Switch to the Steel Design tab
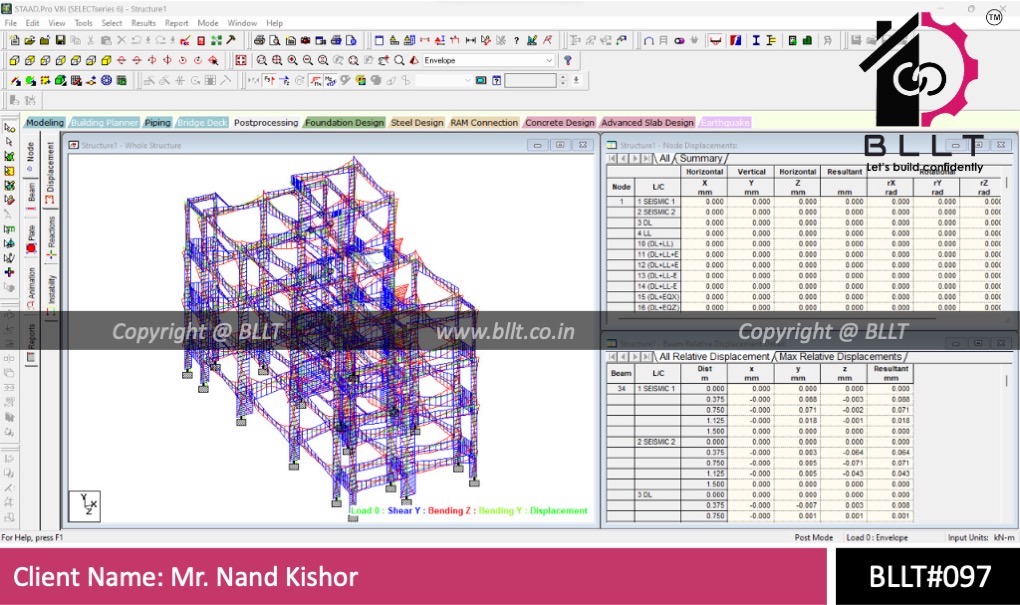Image resolution: width=1020 pixels, height=605 pixels. click(417, 122)
